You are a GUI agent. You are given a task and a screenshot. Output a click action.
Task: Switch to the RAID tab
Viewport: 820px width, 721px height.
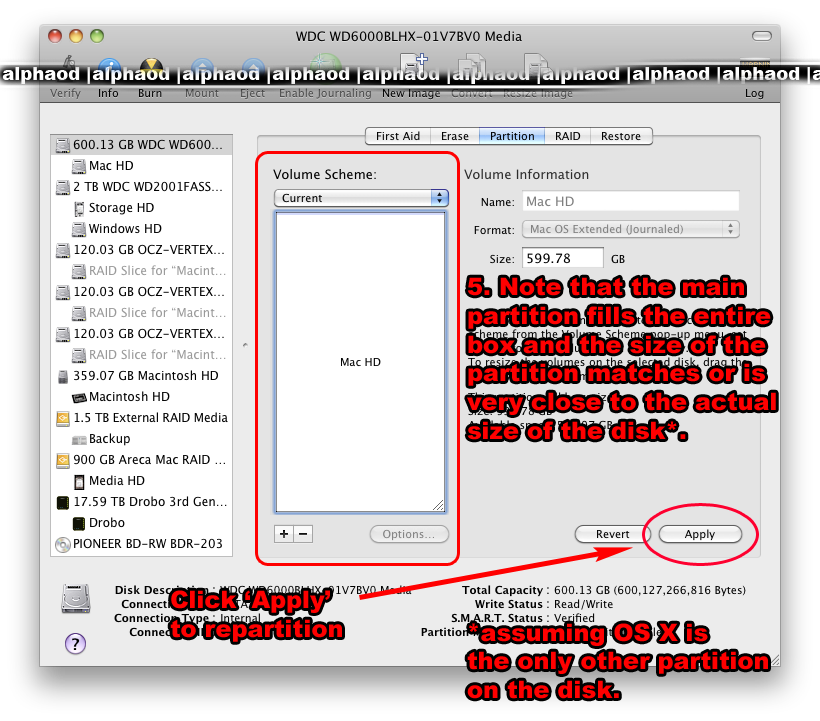click(x=567, y=136)
